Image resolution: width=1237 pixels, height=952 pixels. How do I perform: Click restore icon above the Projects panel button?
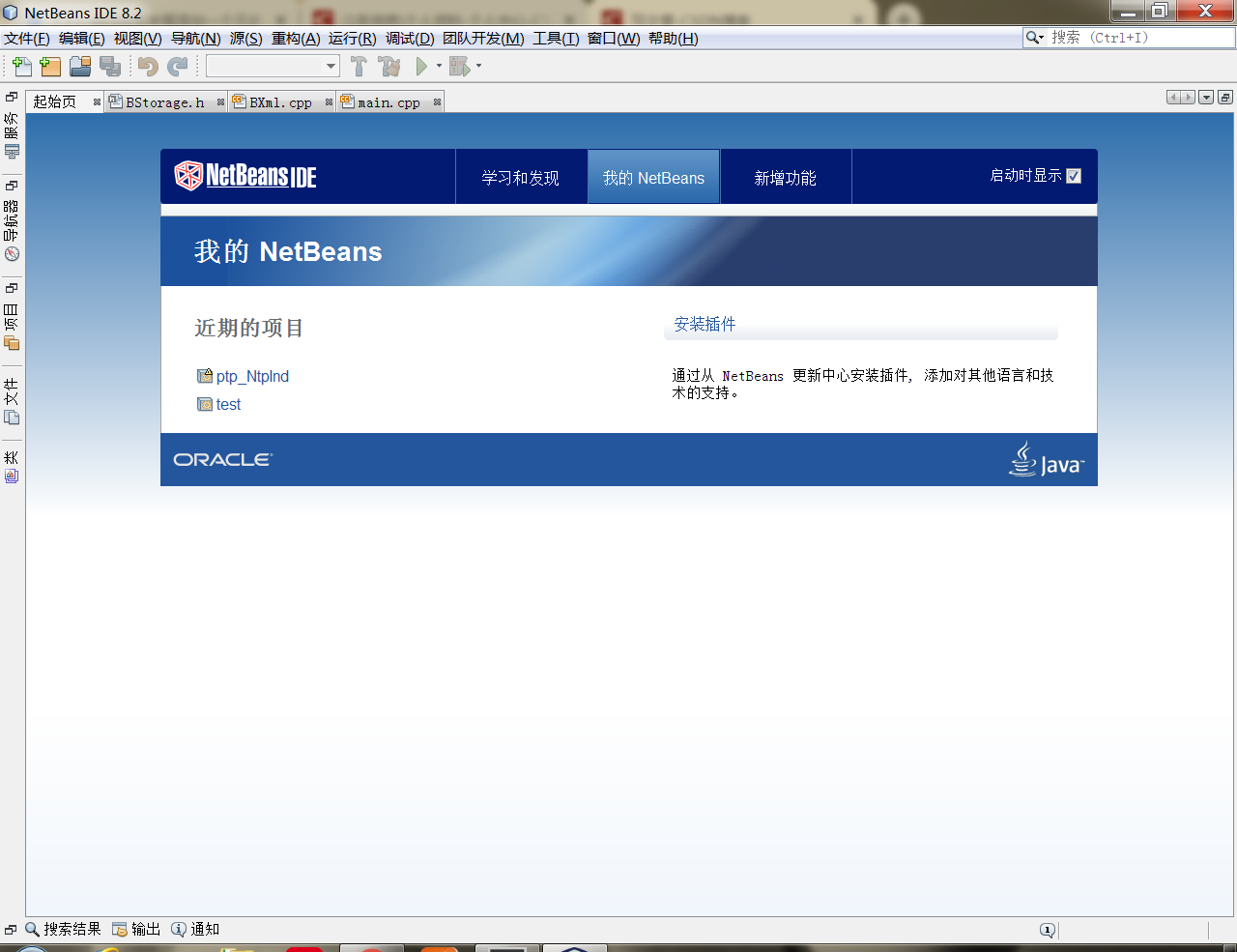coord(12,287)
